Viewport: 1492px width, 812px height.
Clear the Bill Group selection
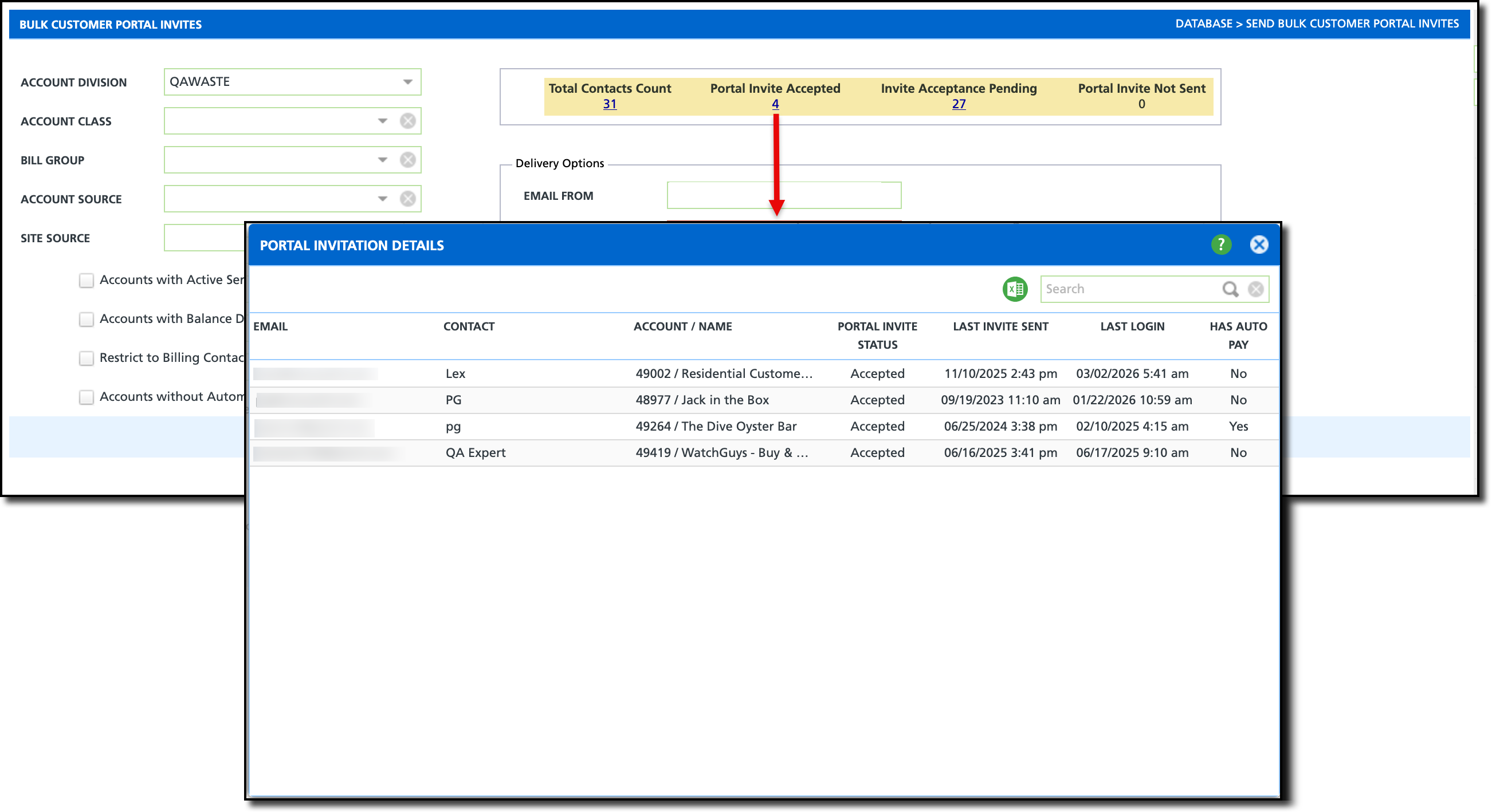[x=408, y=160]
